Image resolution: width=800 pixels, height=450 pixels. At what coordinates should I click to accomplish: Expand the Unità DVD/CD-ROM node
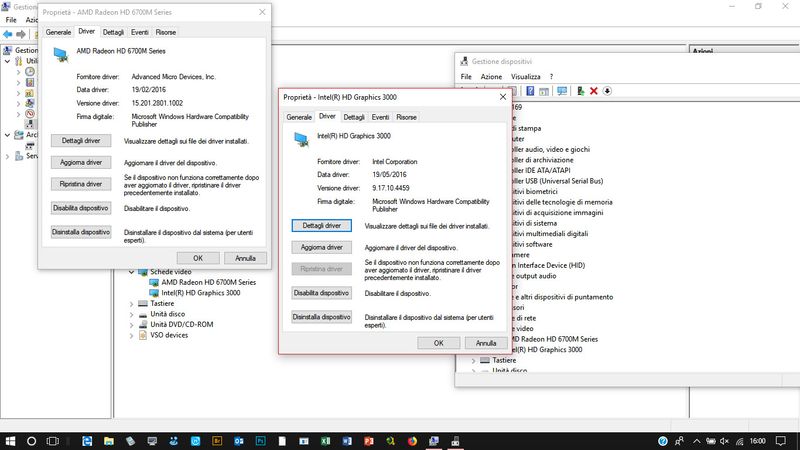(132, 325)
